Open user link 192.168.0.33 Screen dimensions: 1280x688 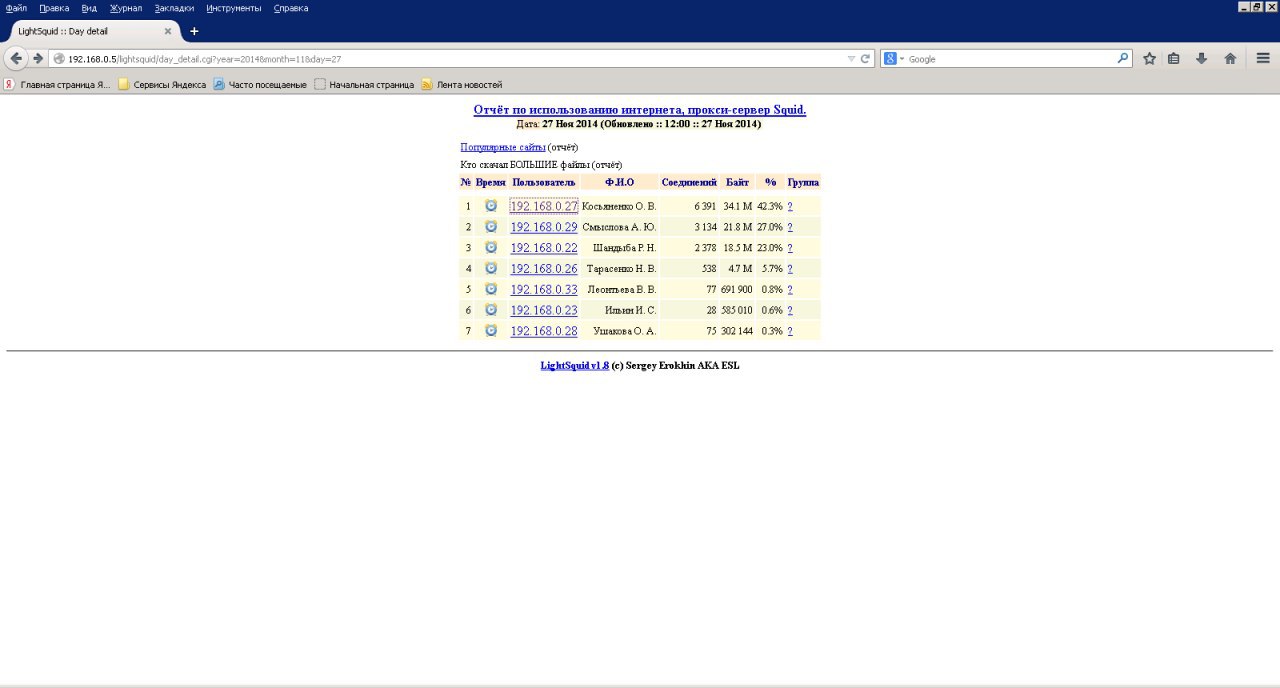[544, 290]
